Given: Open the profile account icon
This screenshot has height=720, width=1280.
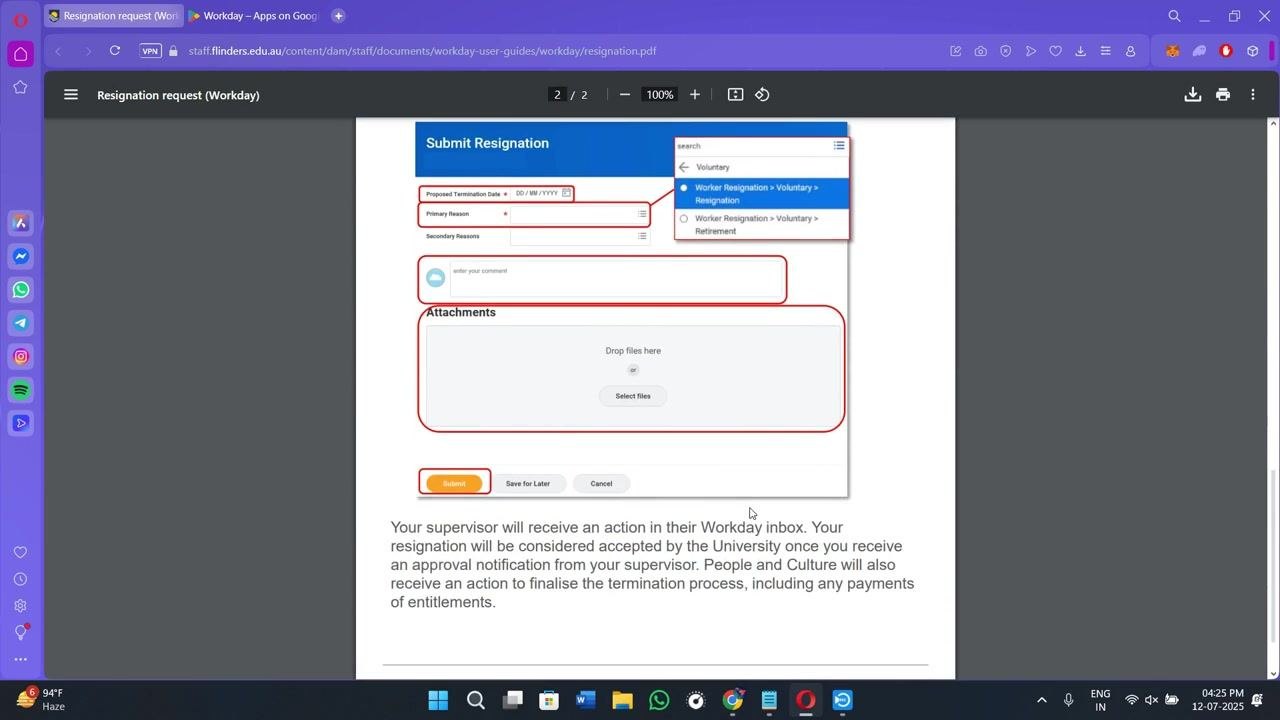Looking at the screenshot, I should tap(1130, 51).
